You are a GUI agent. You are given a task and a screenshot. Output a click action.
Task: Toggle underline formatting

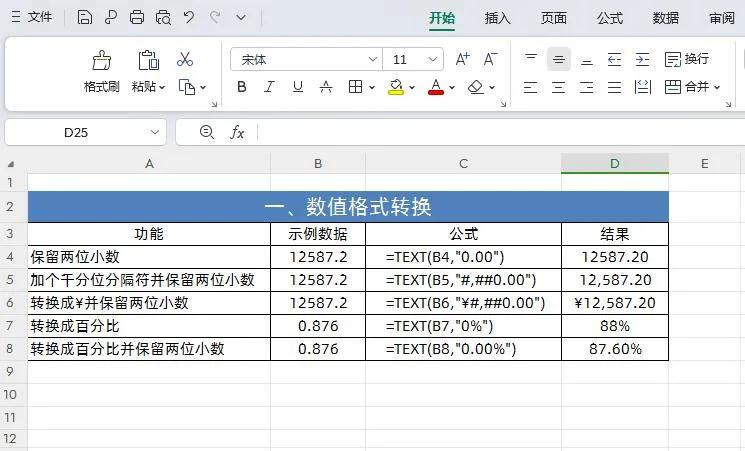(297, 87)
